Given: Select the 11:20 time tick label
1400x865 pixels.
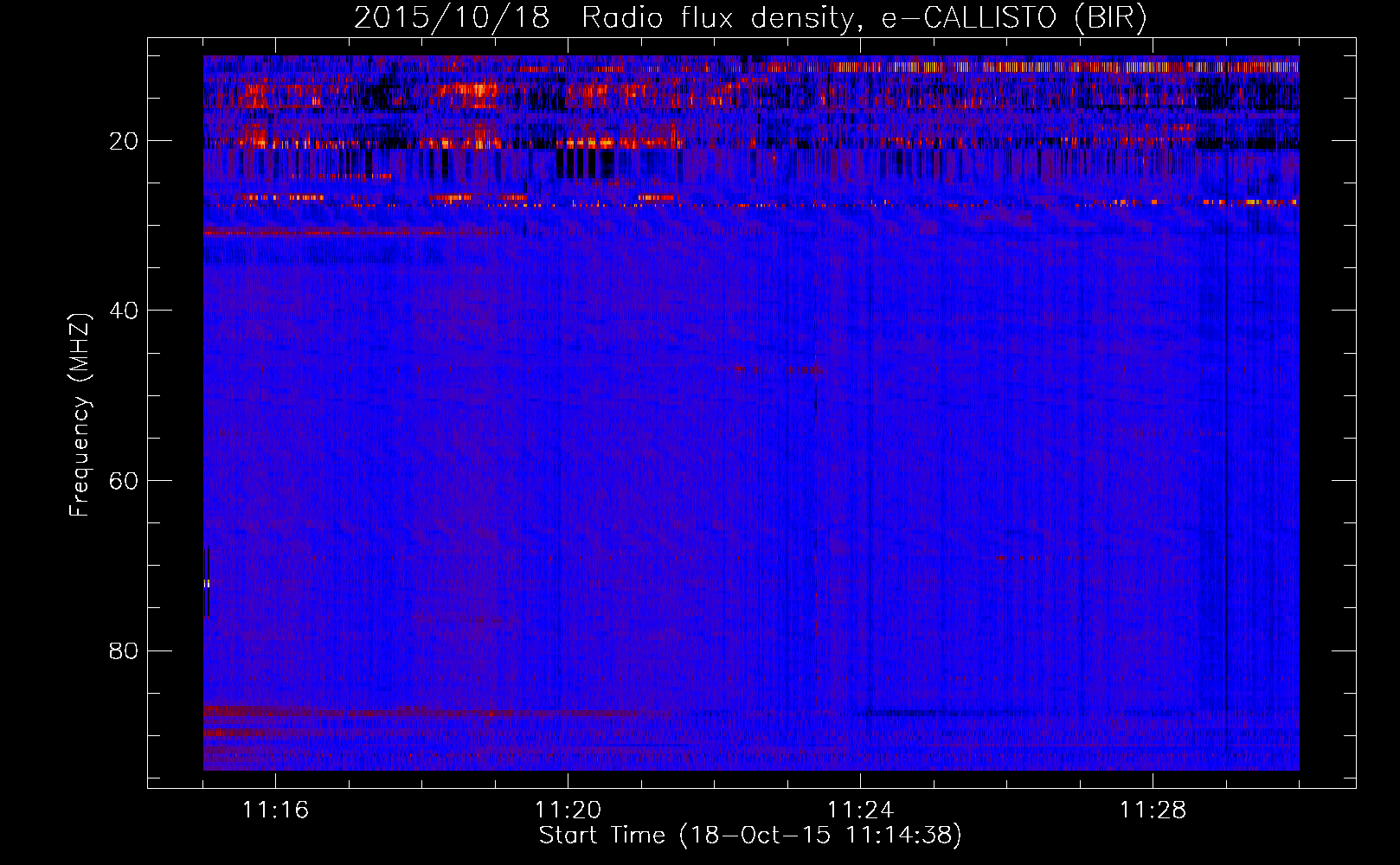Looking at the screenshot, I should pos(568,810).
